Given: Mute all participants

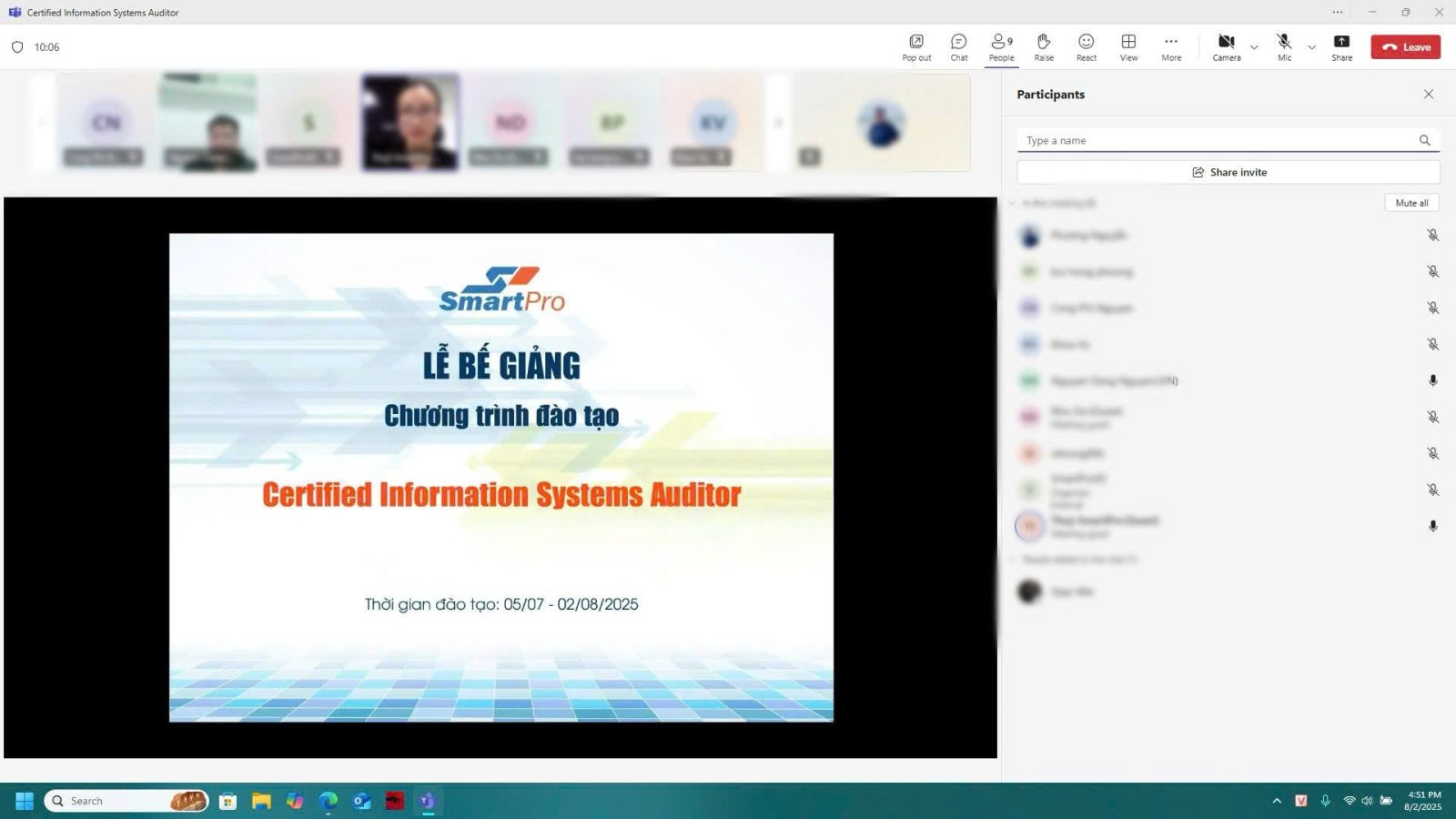Looking at the screenshot, I should (x=1411, y=203).
